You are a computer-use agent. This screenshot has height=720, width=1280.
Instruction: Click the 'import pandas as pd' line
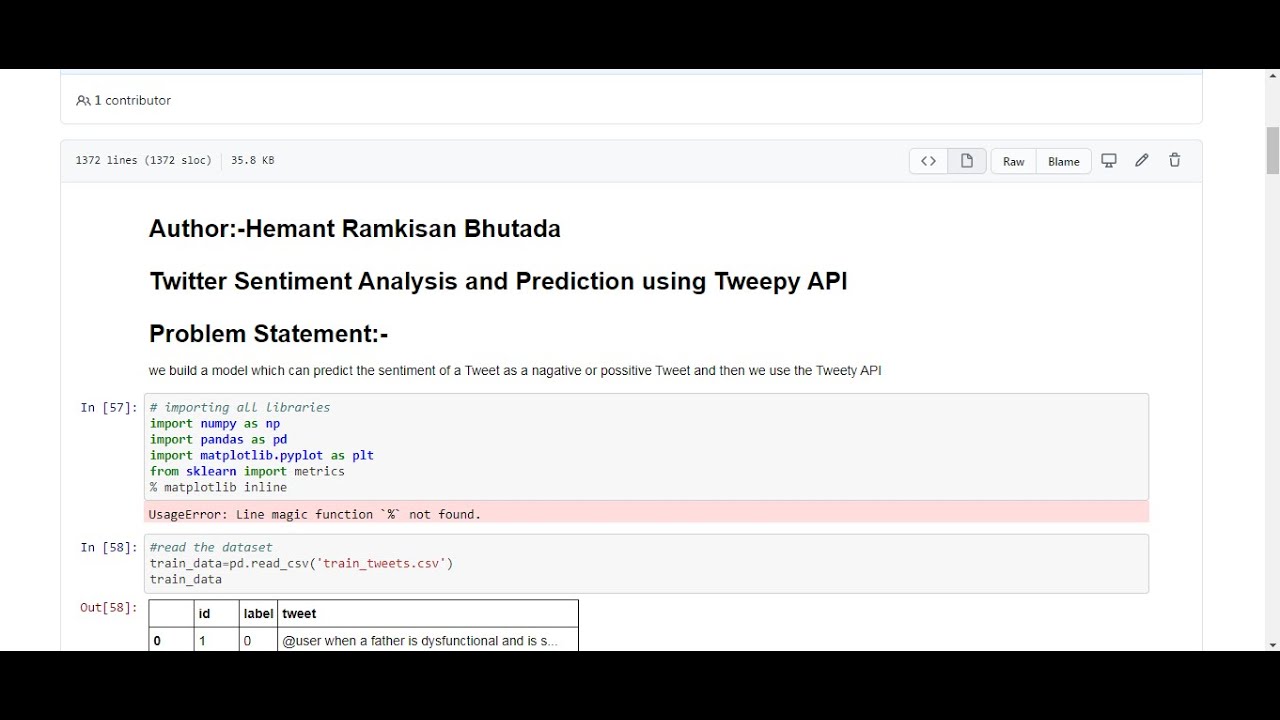click(219, 439)
